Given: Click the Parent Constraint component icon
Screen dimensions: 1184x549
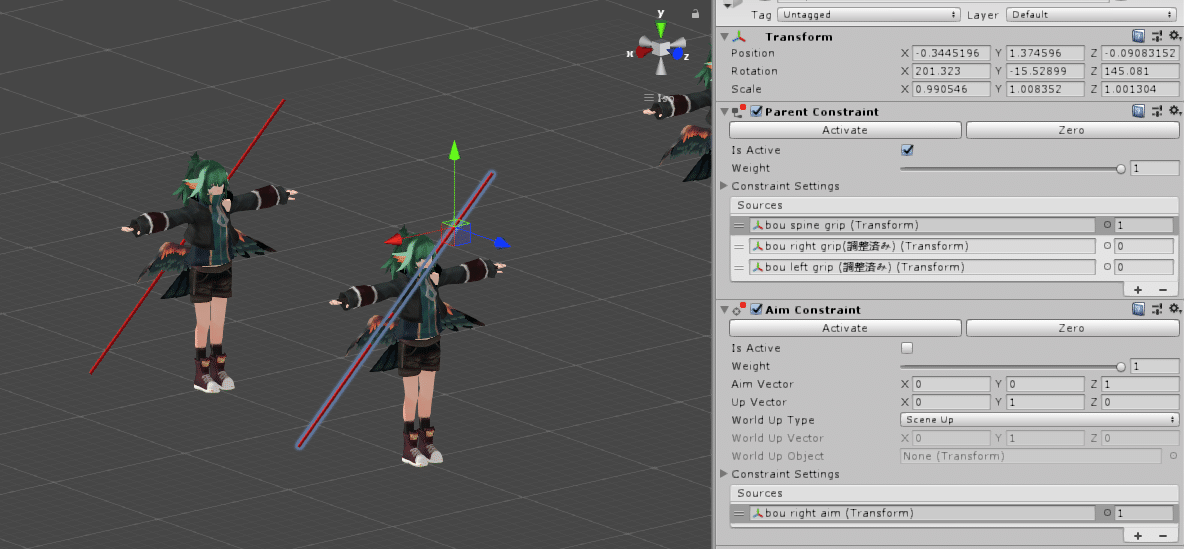Looking at the screenshot, I should pos(739,112).
